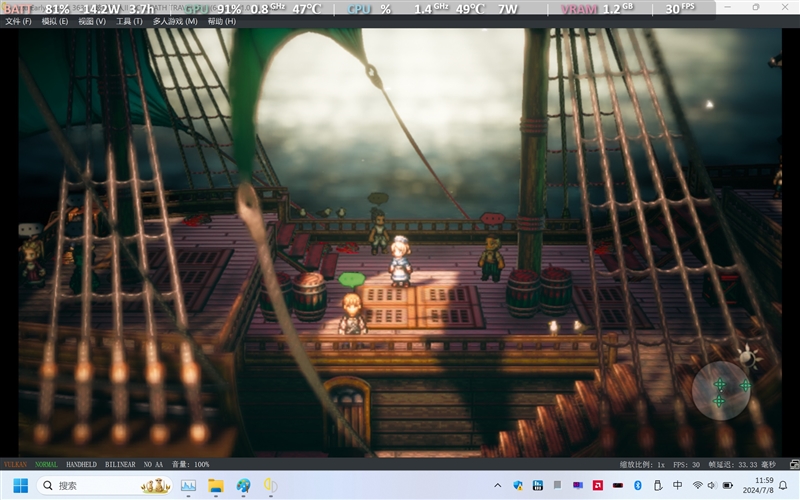Toggle the NORMAL GPU accuracy button
Screen dimensions: 800x500
[46, 464]
